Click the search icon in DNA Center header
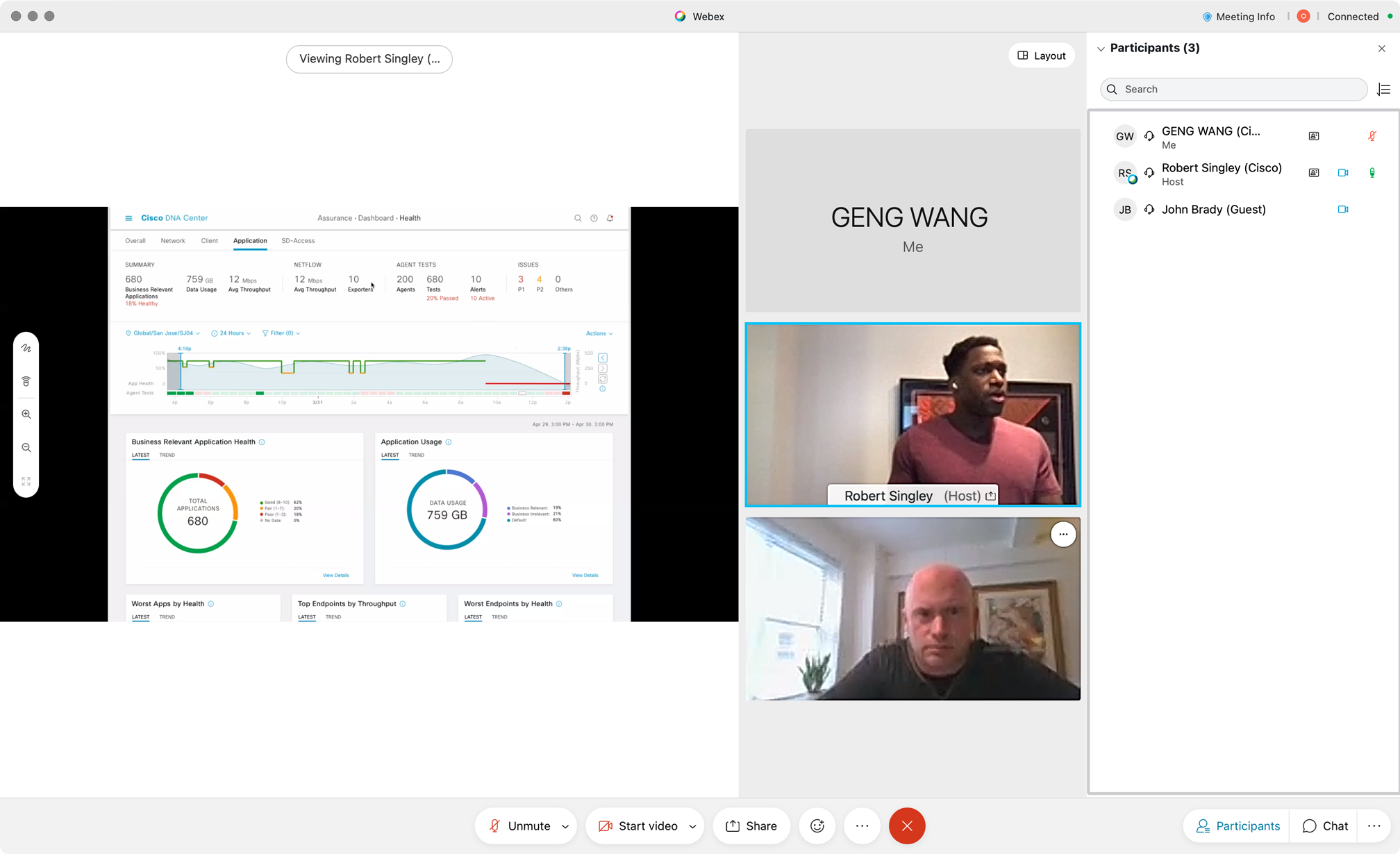This screenshot has width=1400, height=854. (578, 218)
